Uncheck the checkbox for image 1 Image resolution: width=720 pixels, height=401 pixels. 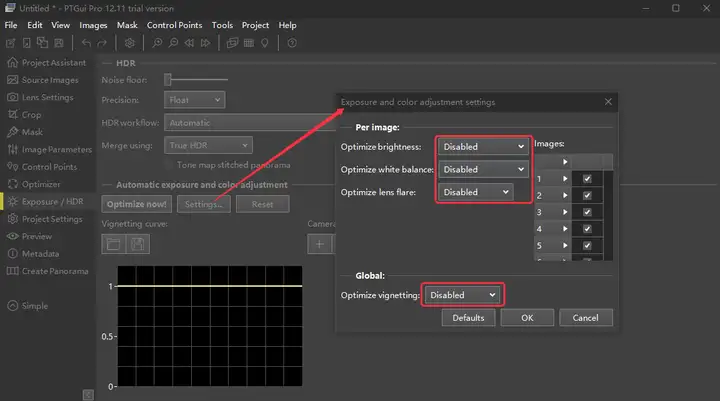[587, 179]
